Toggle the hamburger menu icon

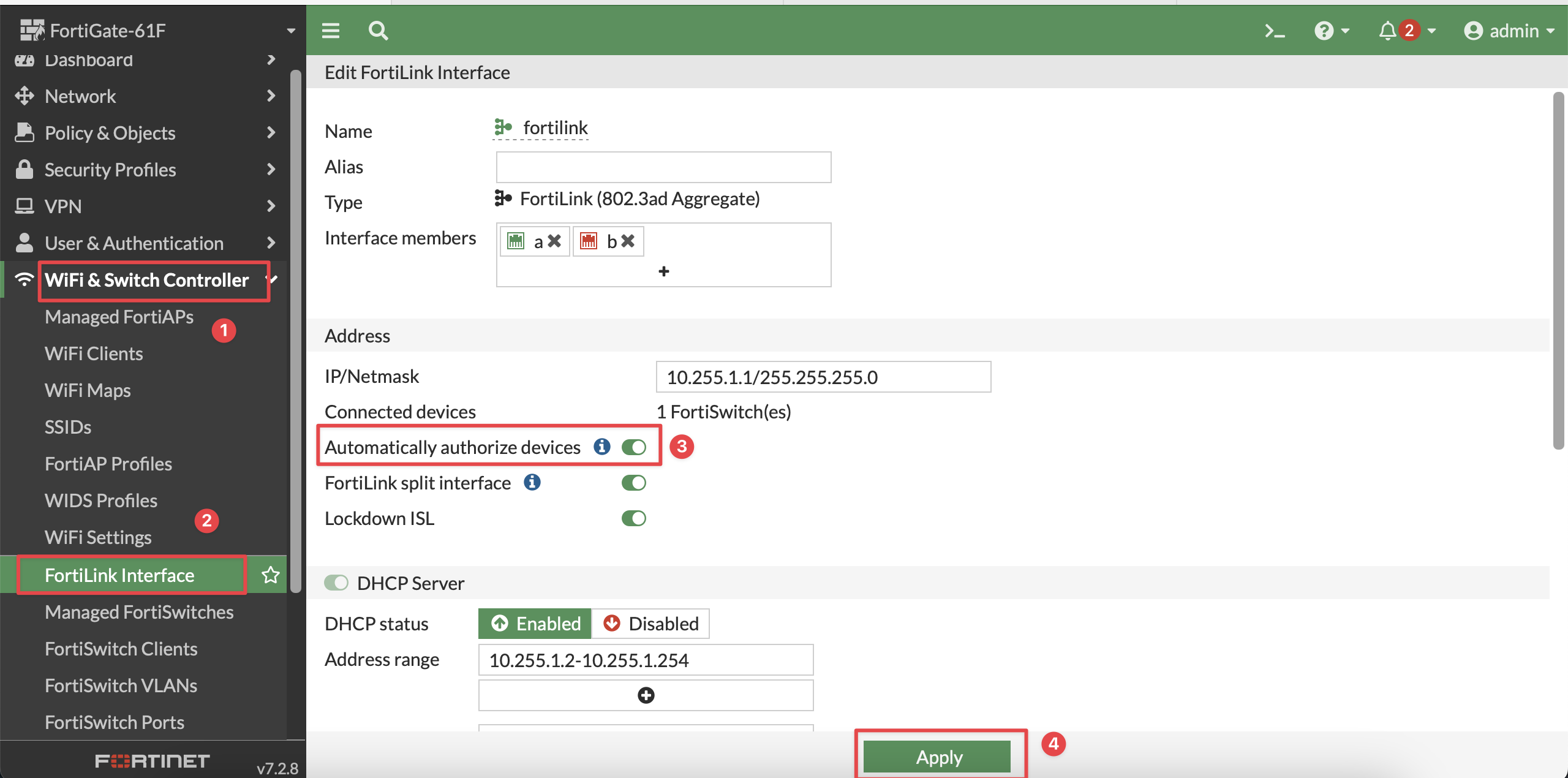point(331,31)
